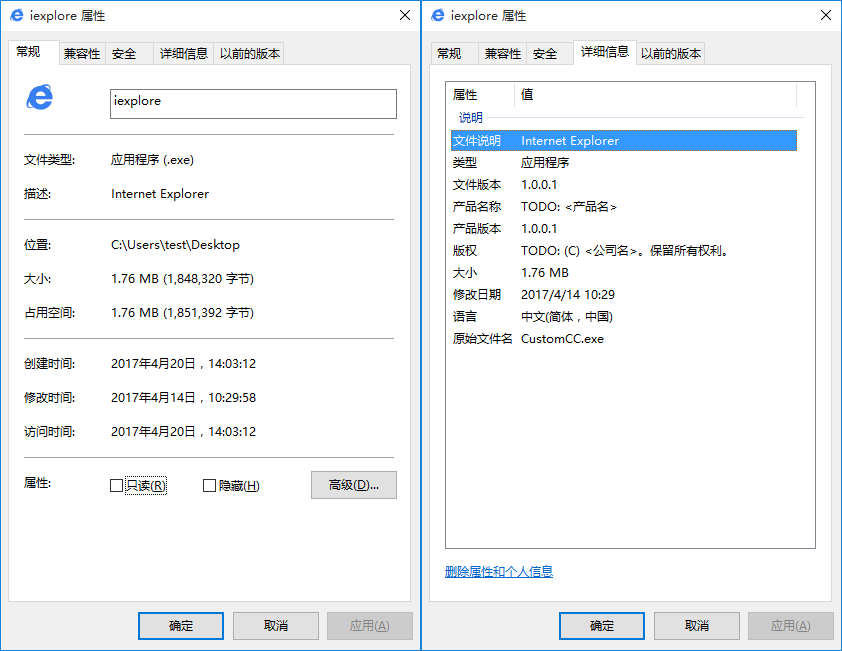This screenshot has width=842, height=651.
Task: Select the 版权 row
Action: point(623,251)
